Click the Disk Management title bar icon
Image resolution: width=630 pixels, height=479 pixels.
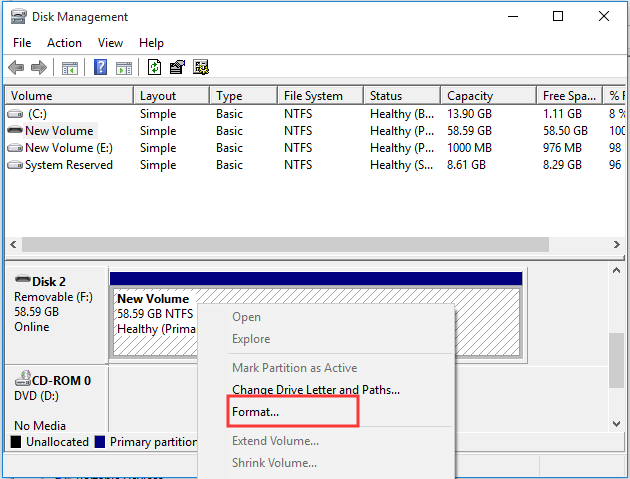tap(18, 16)
